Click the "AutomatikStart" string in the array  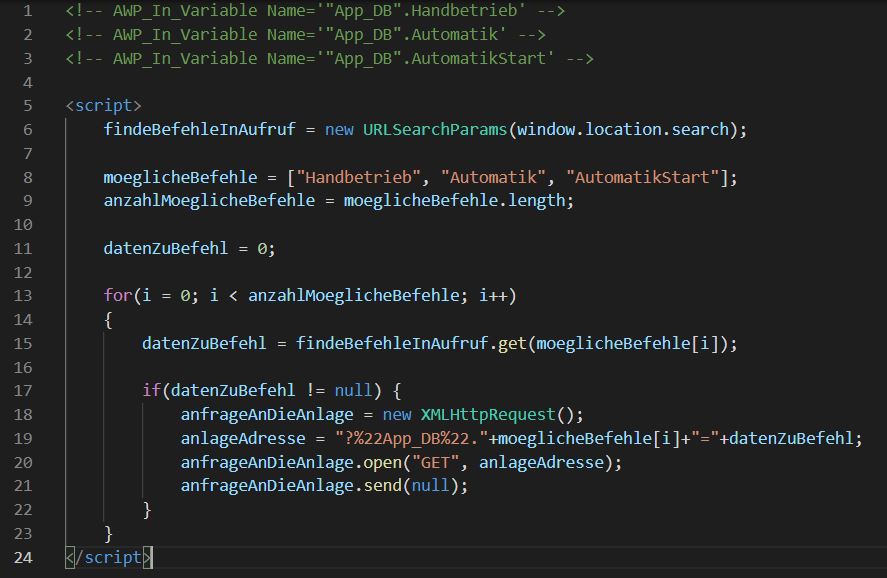click(643, 177)
